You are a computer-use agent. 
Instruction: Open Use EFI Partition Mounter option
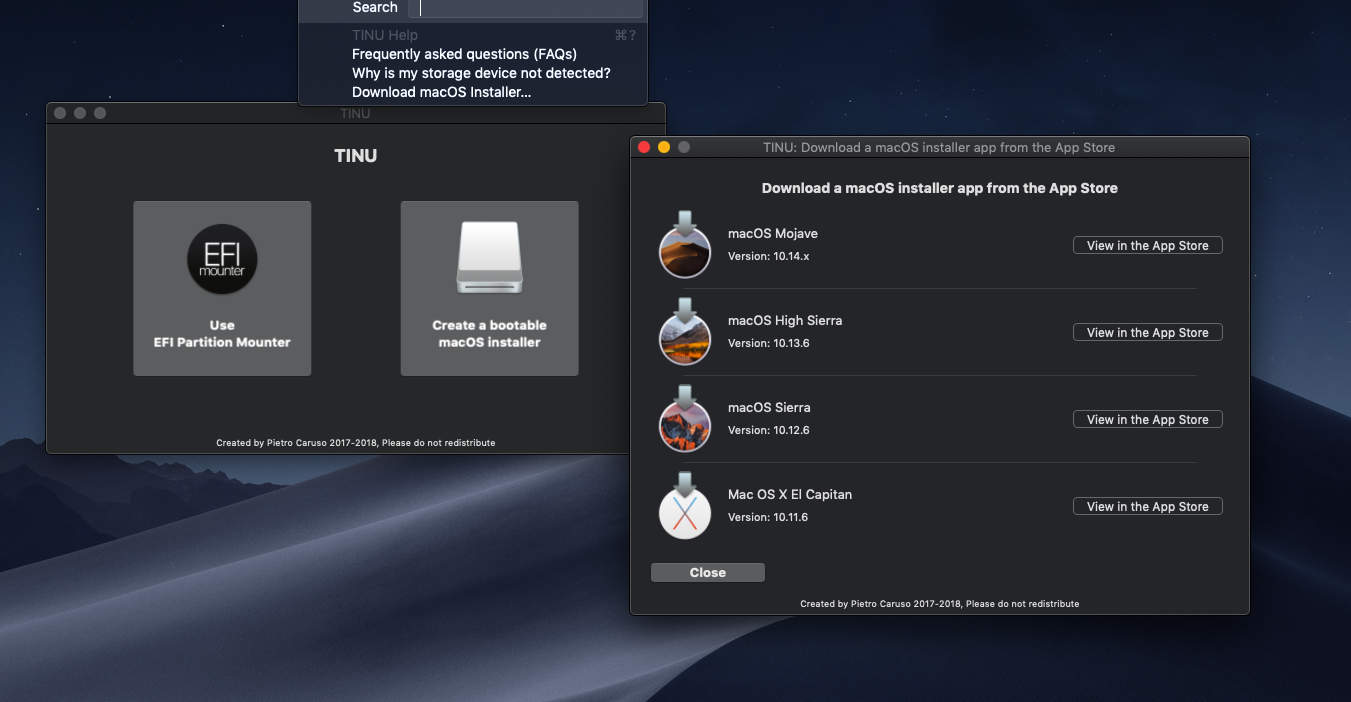click(222, 288)
